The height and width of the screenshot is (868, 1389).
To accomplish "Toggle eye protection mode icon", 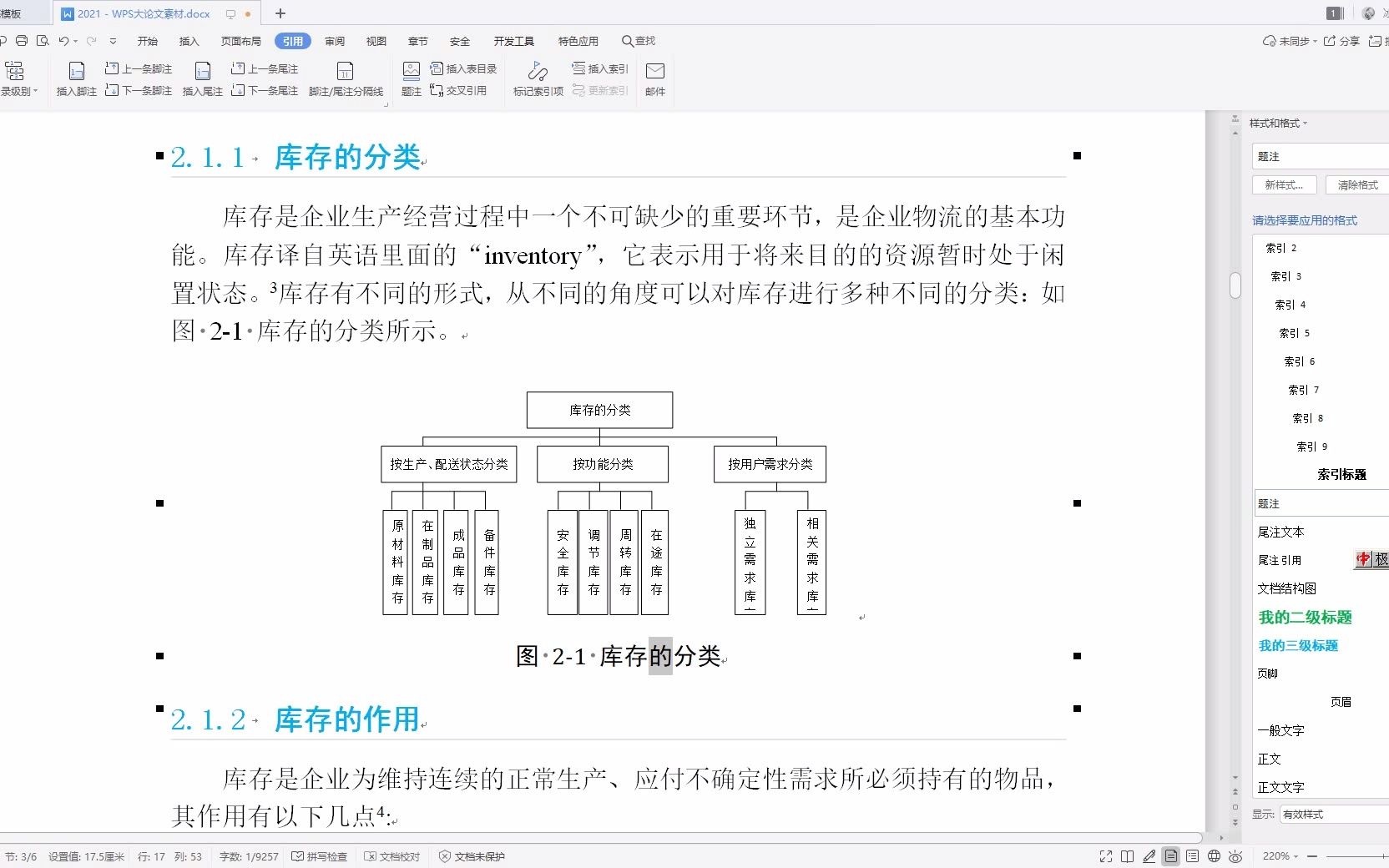I will 1236,856.
